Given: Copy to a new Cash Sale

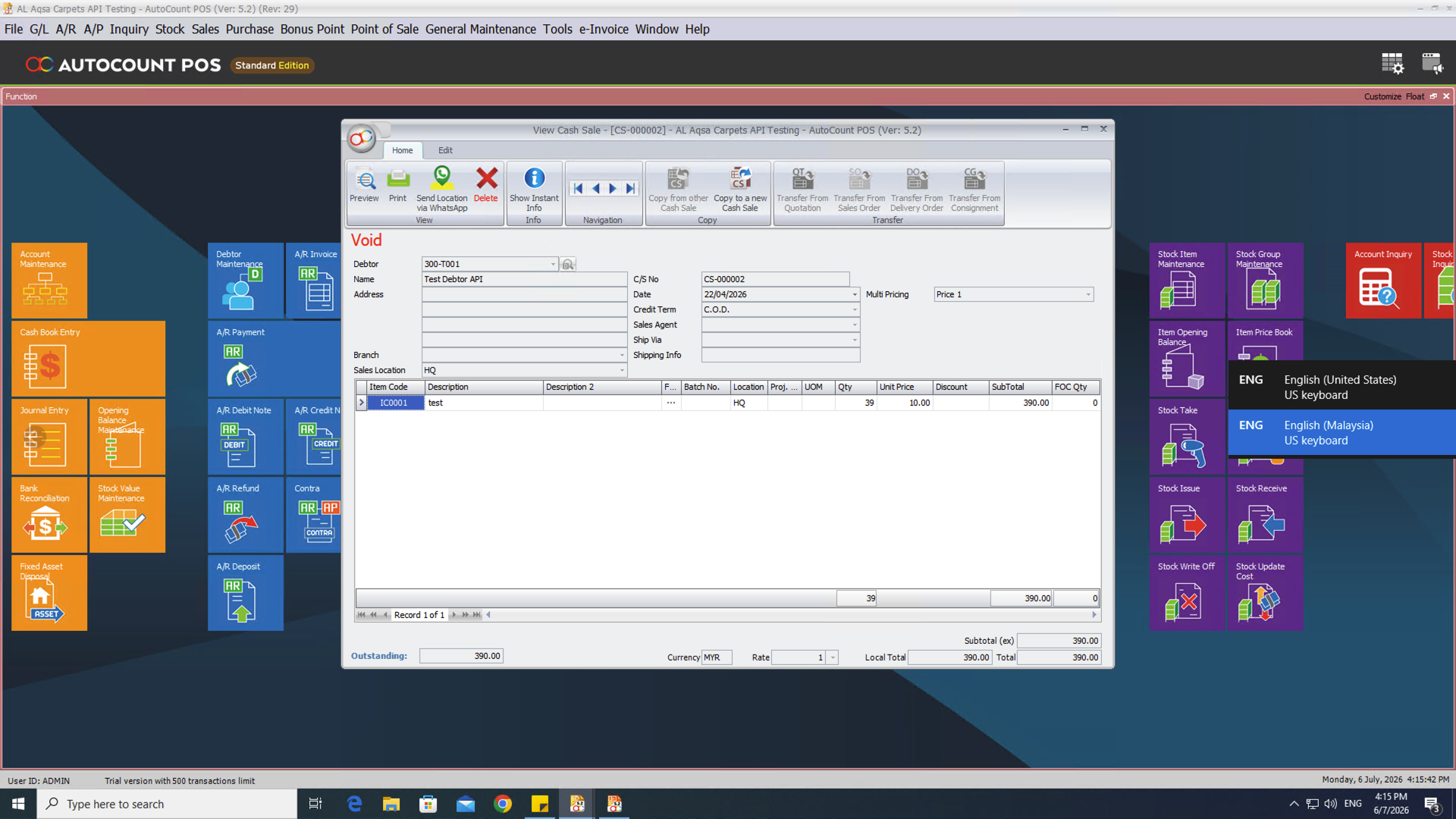Looking at the screenshot, I should pos(740,189).
